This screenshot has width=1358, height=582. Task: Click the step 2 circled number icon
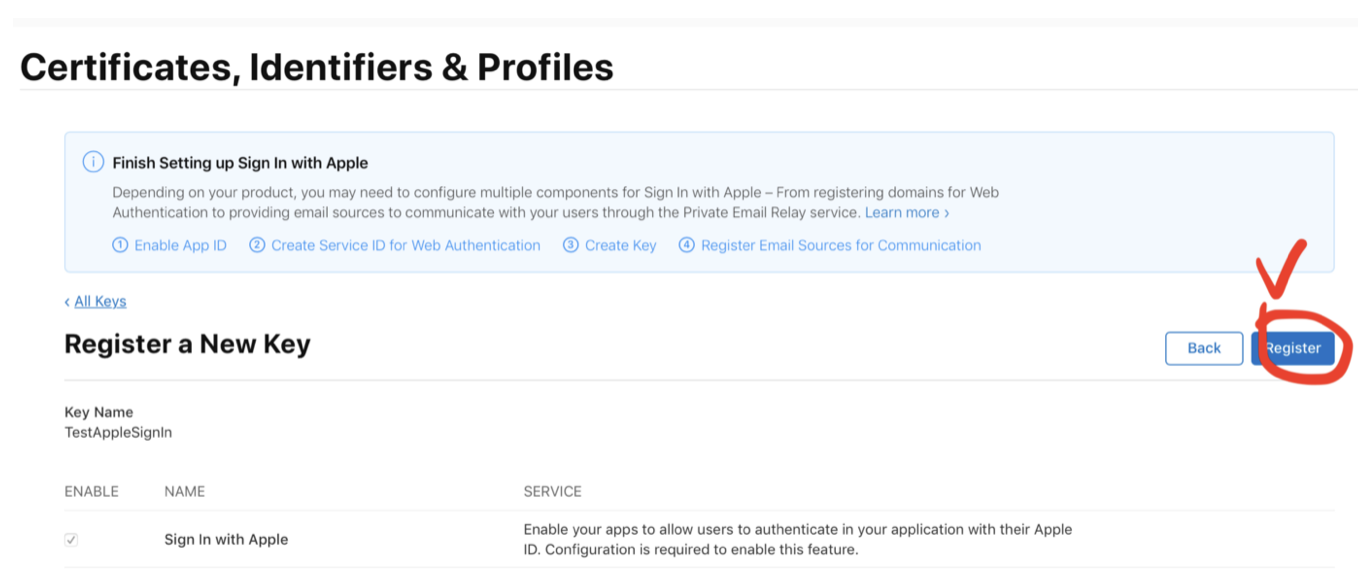[x=257, y=245]
